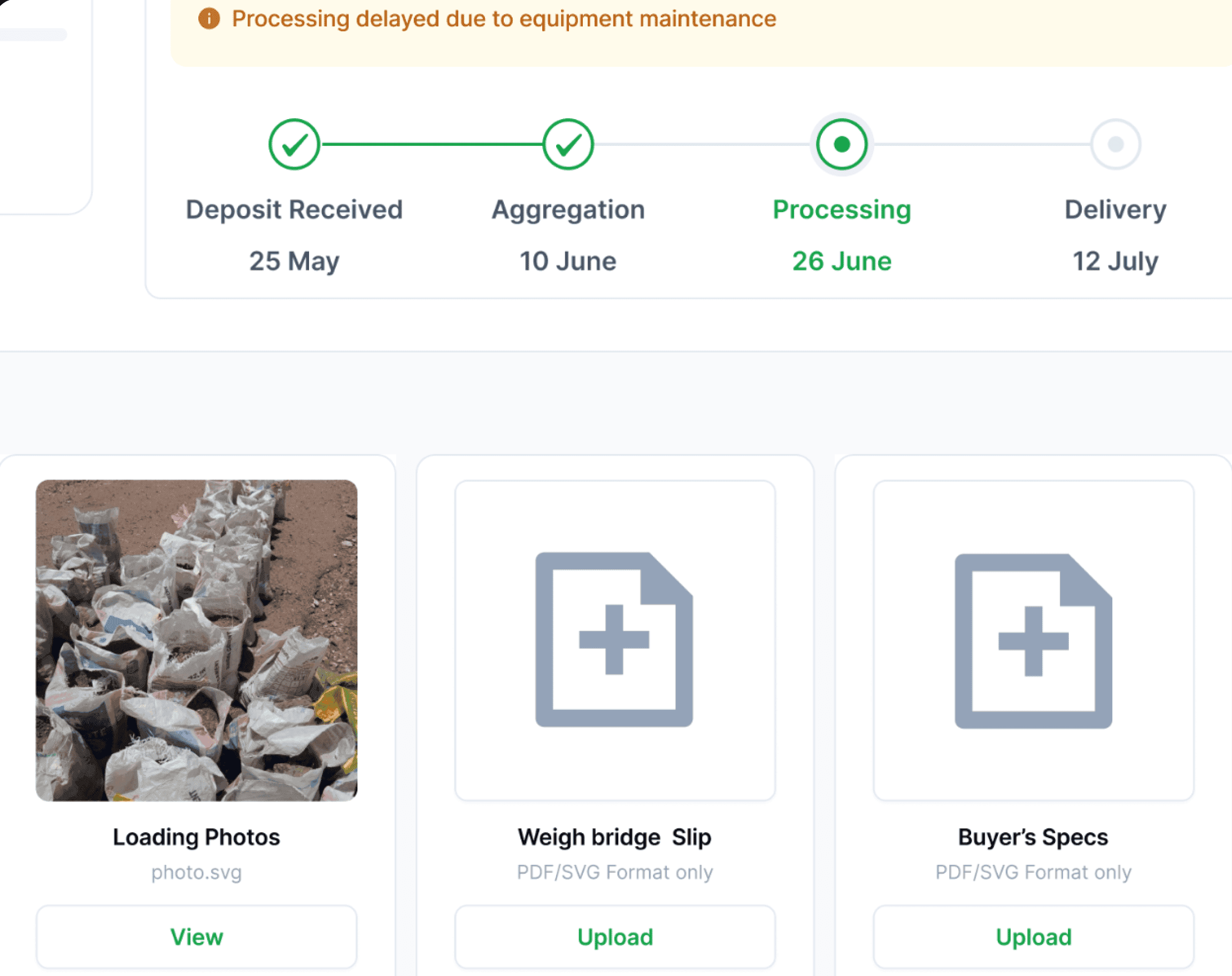Click the 26 June processing date
The width and height of the screenshot is (1232, 976).
(x=842, y=261)
